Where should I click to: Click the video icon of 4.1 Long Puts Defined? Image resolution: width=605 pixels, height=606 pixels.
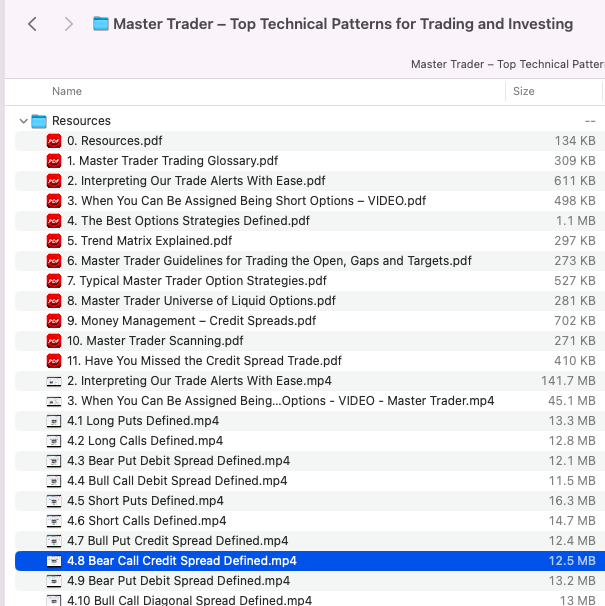point(54,421)
